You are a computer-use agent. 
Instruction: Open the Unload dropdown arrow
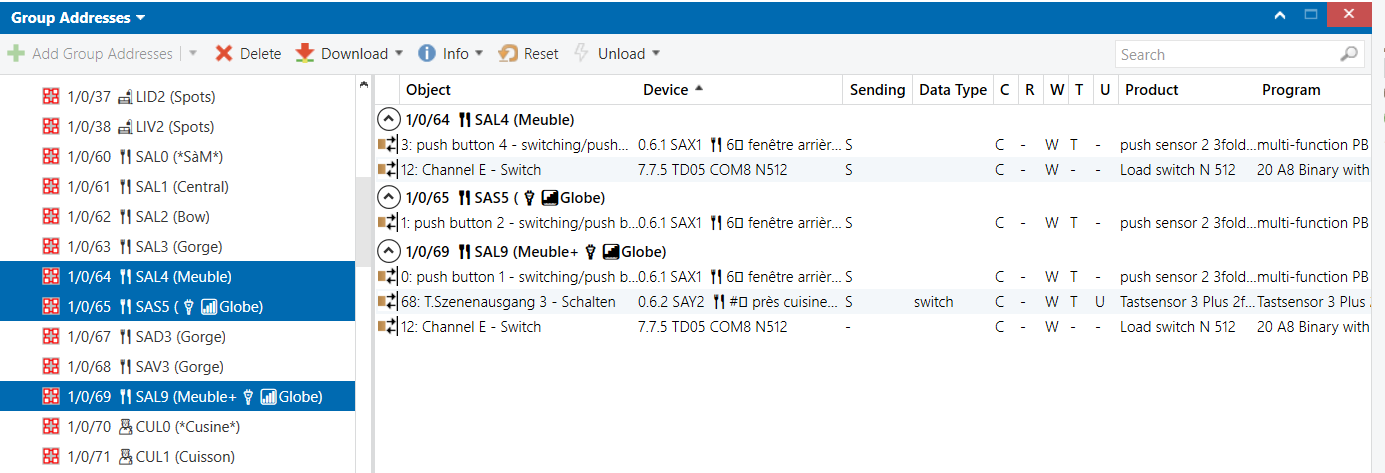point(656,54)
